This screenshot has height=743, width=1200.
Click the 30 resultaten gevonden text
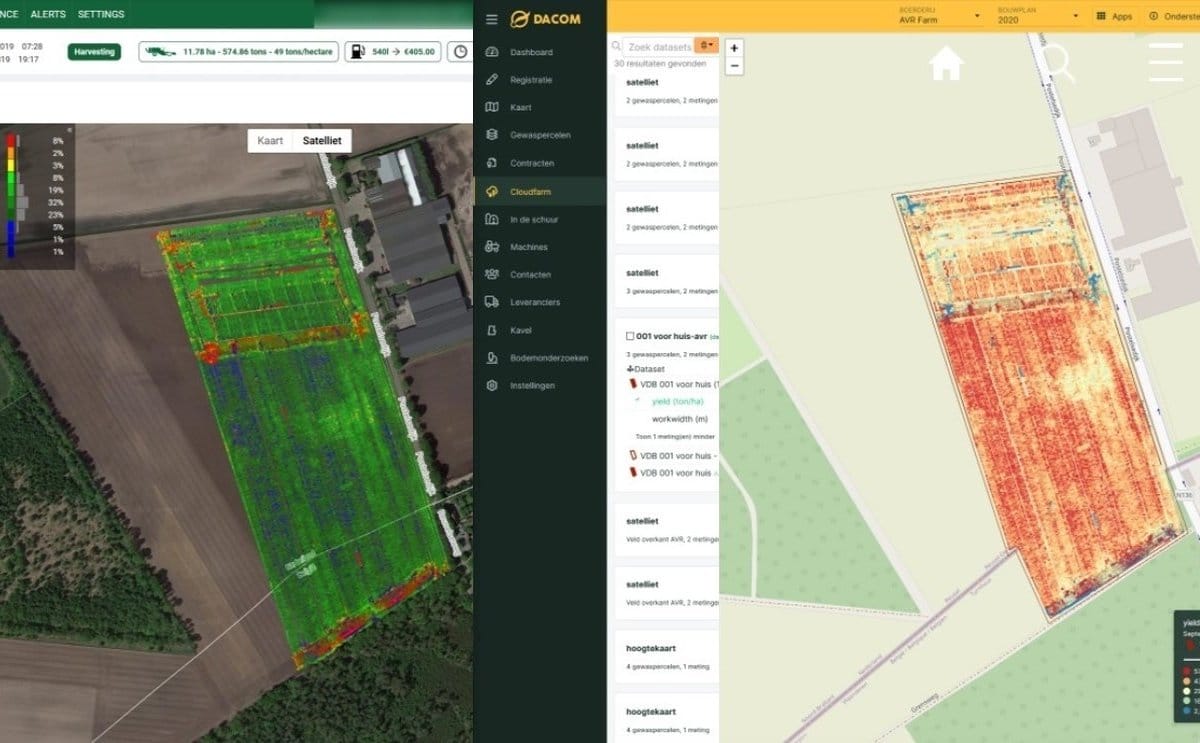660,63
